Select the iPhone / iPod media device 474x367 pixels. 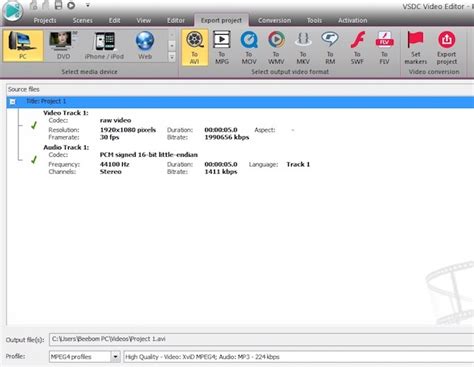104,45
